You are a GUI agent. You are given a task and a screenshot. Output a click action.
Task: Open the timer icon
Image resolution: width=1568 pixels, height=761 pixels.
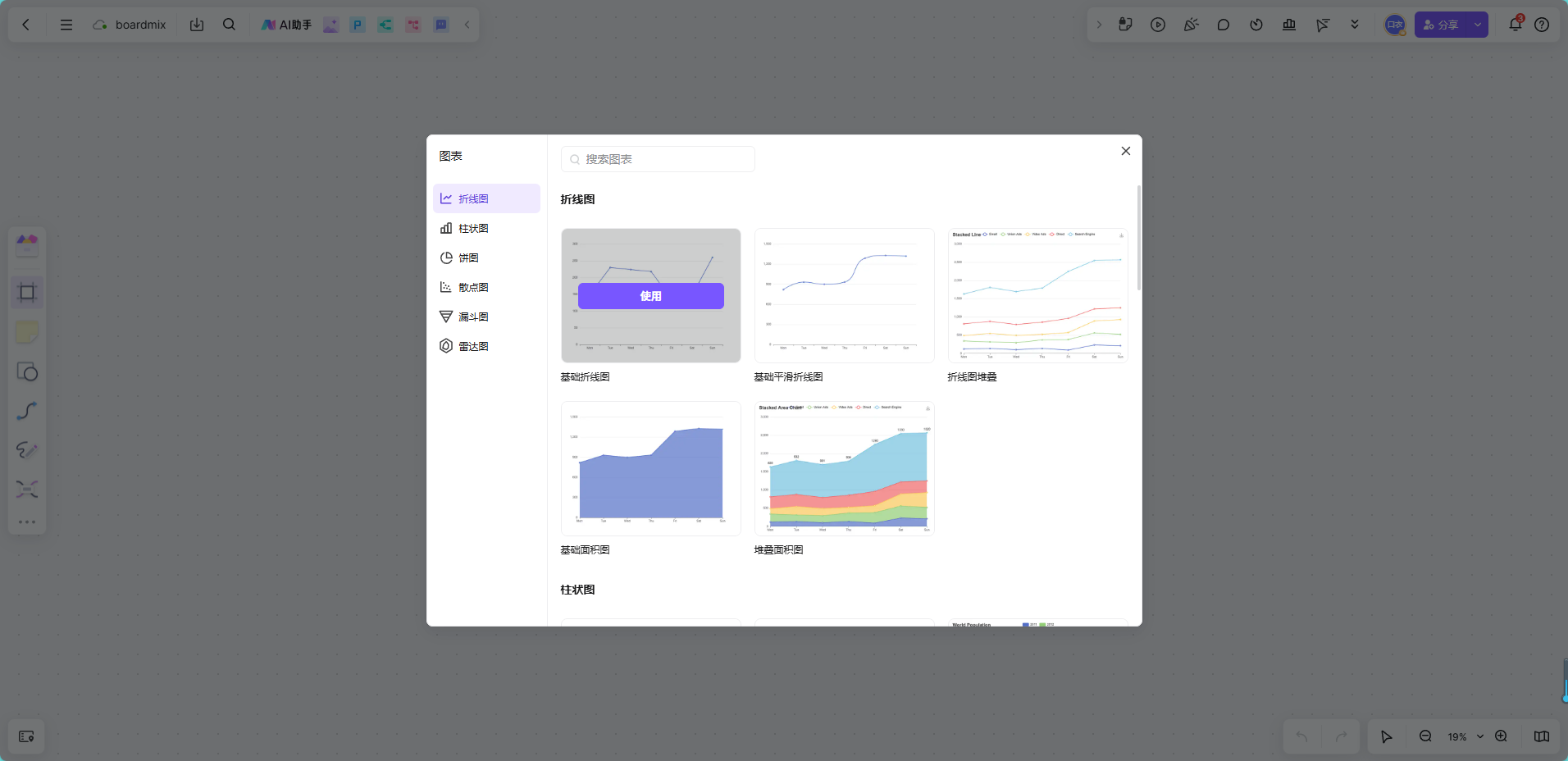click(1256, 25)
